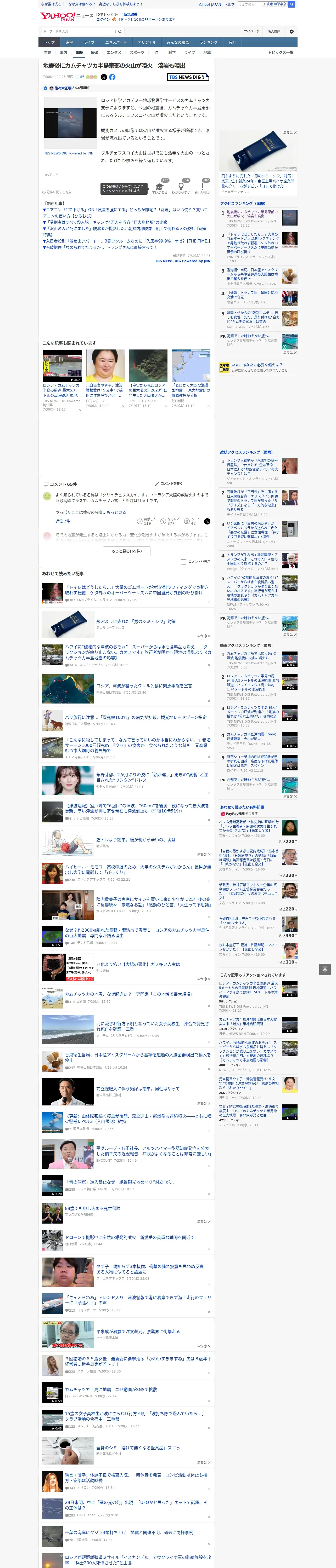Open settings gear icon next to 購入履歴
This screenshot has width=336, height=1568.
coord(292,32)
